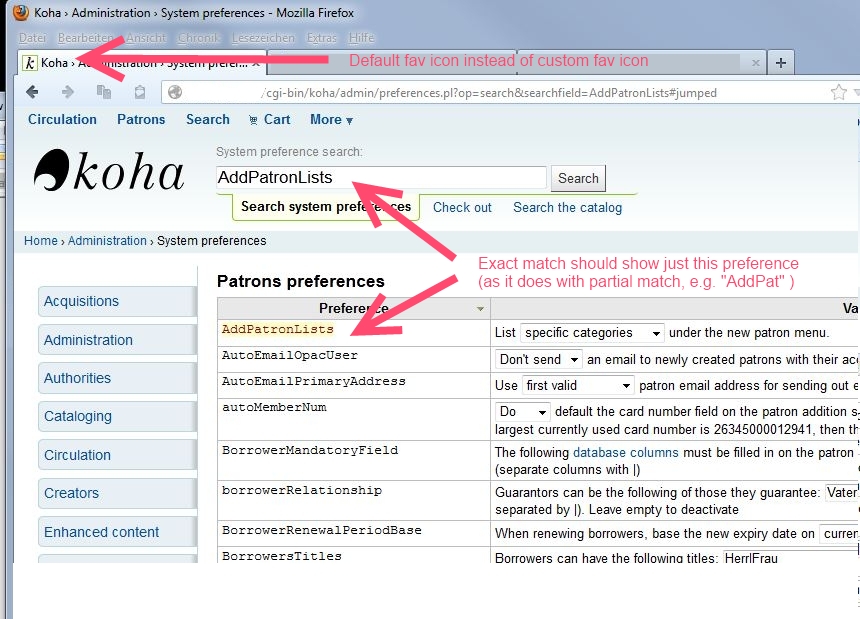Open AddPatronLists 'specific categories' dropdown
Screen dimensions: 860x619
coord(592,332)
